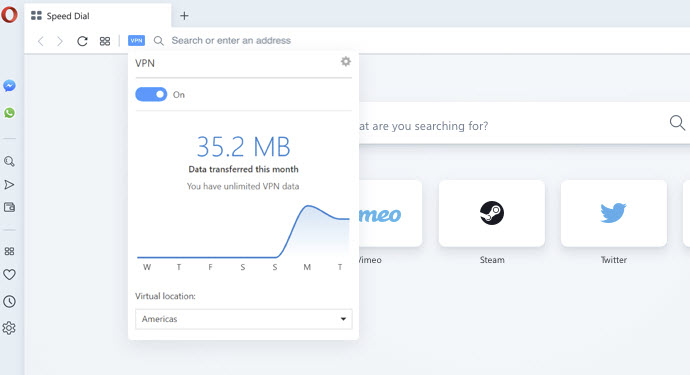
Task: Open the Steam speed dial tile
Action: (x=492, y=213)
